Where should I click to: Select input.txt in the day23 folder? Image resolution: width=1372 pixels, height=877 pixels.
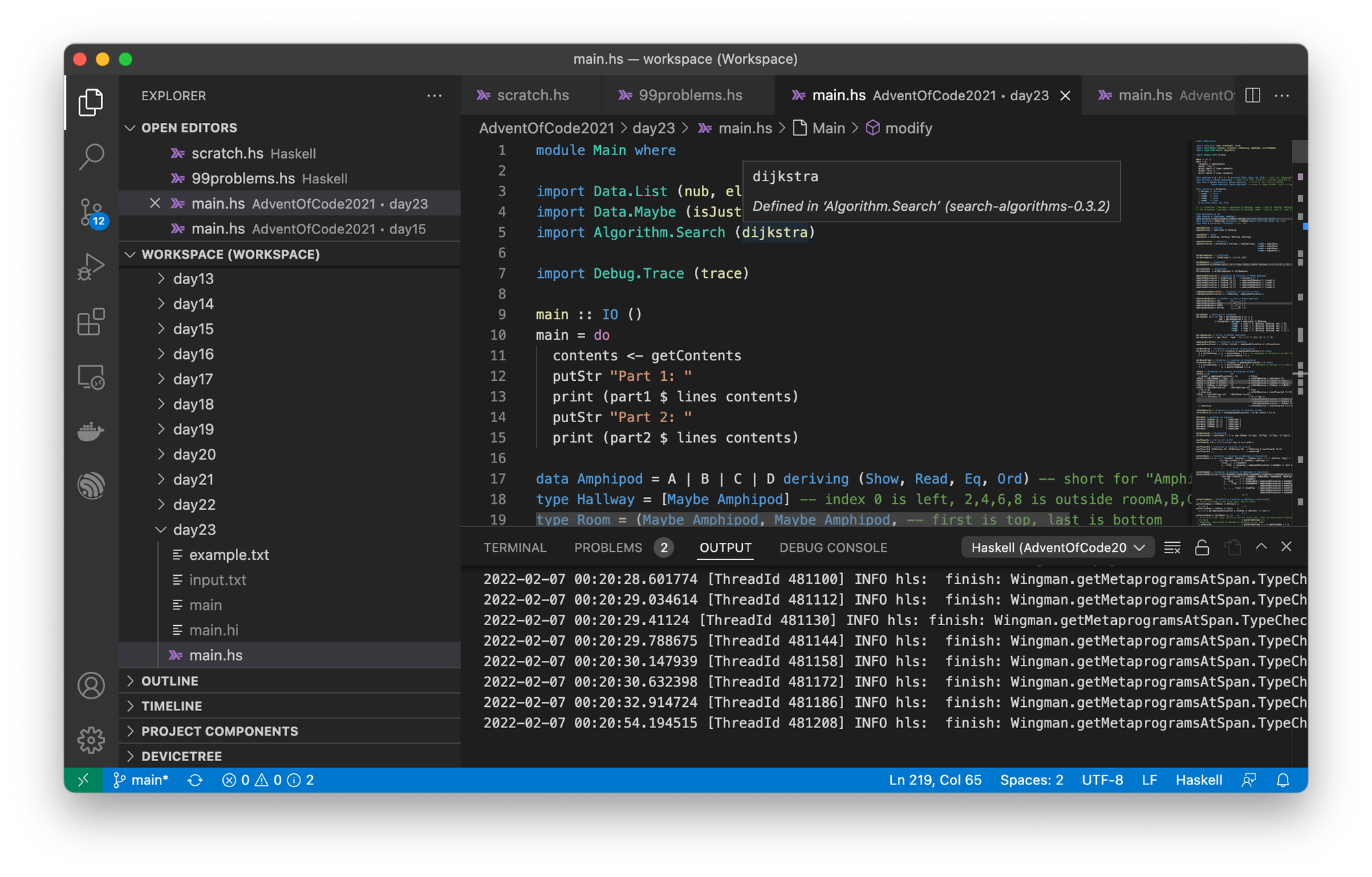[x=217, y=580]
